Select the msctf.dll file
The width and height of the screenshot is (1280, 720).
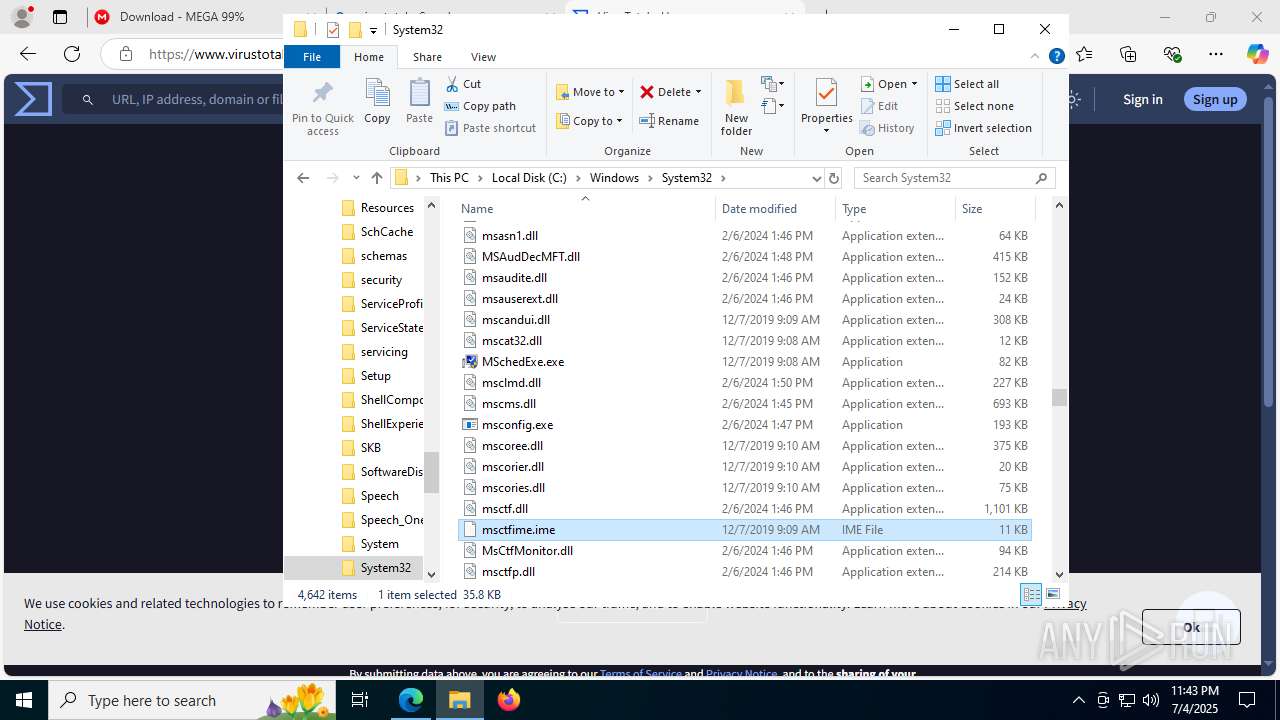pyautogui.click(x=744, y=509)
